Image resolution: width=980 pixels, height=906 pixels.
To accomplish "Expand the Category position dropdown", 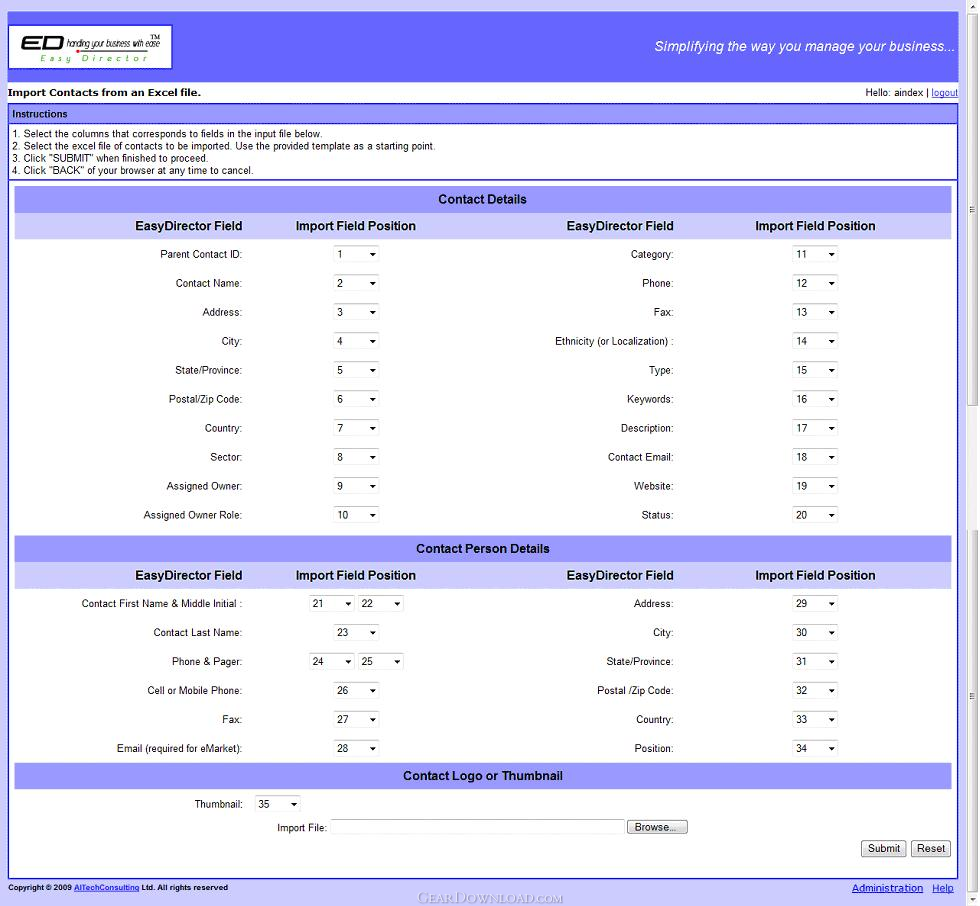I will (814, 254).
